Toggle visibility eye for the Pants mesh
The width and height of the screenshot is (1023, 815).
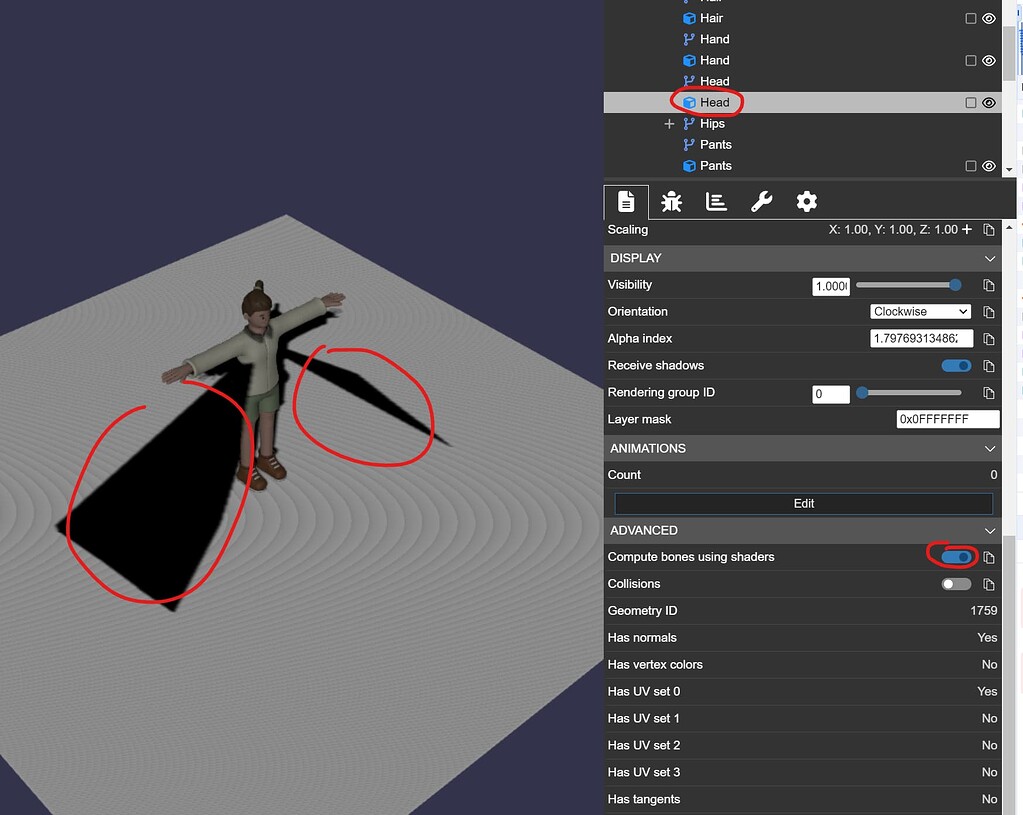[989, 166]
